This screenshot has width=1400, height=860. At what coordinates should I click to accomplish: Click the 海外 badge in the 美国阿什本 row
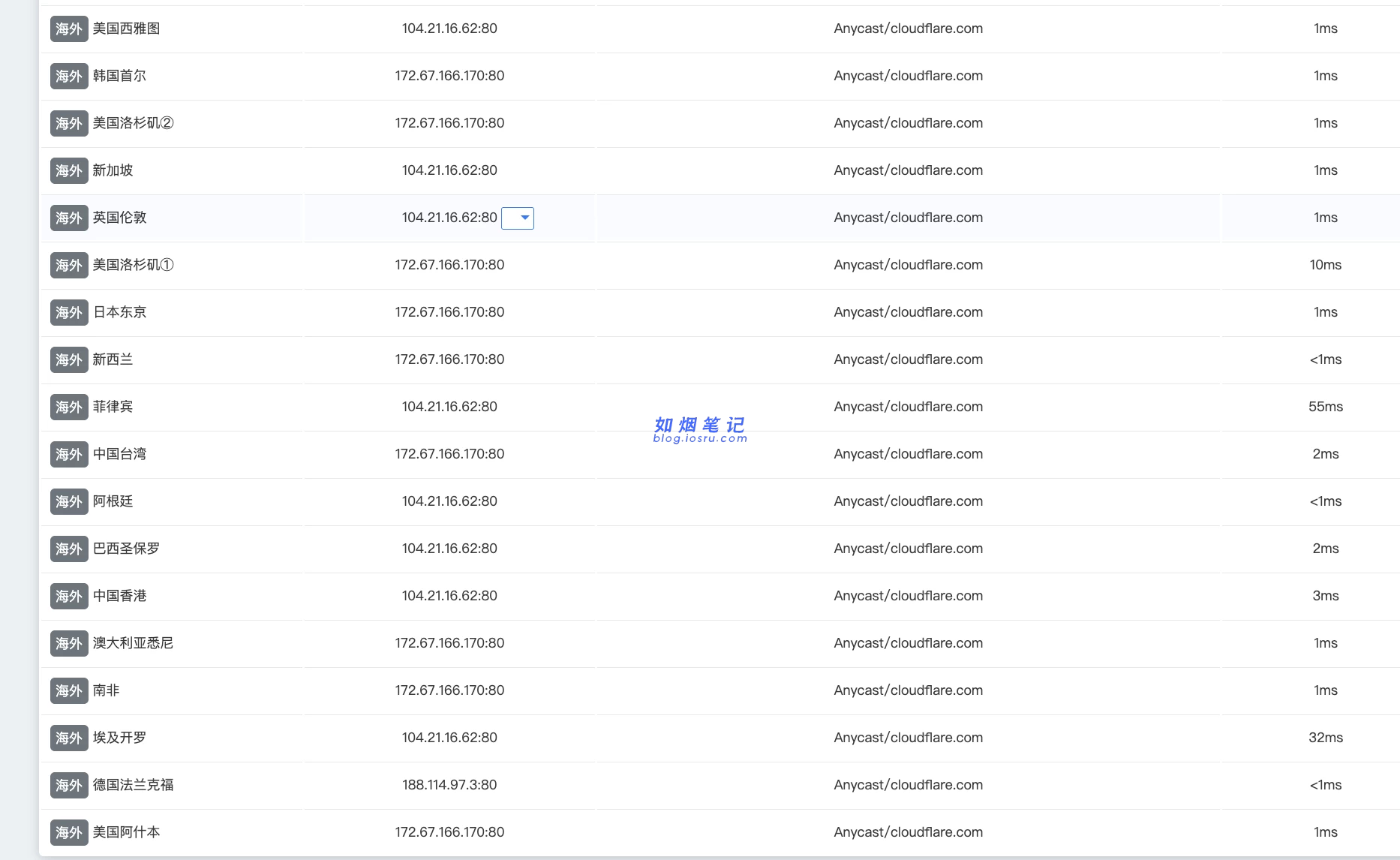coord(69,833)
